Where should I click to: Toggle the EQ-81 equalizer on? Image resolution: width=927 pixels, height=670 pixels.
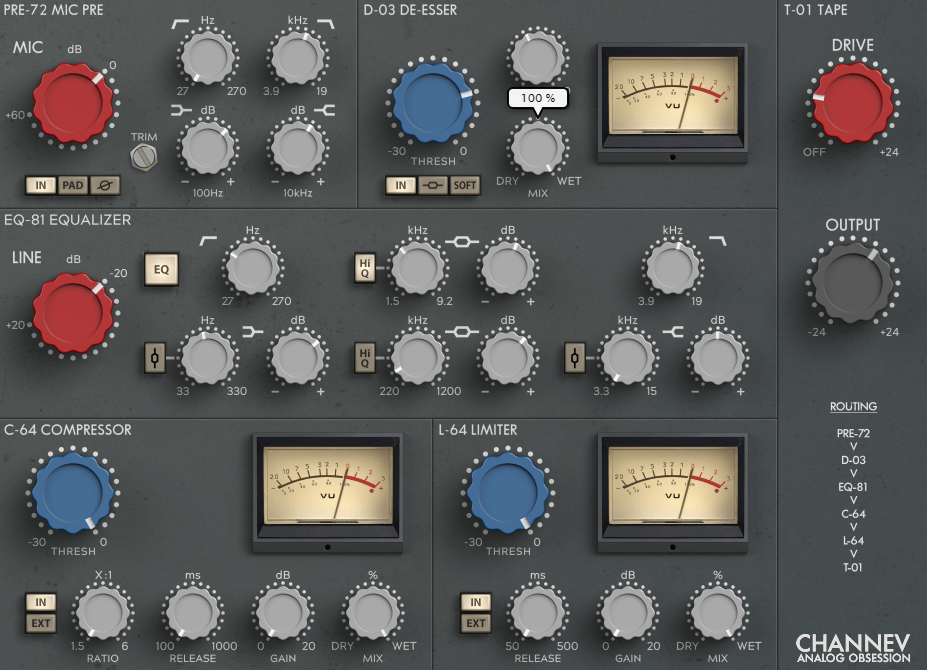click(161, 270)
